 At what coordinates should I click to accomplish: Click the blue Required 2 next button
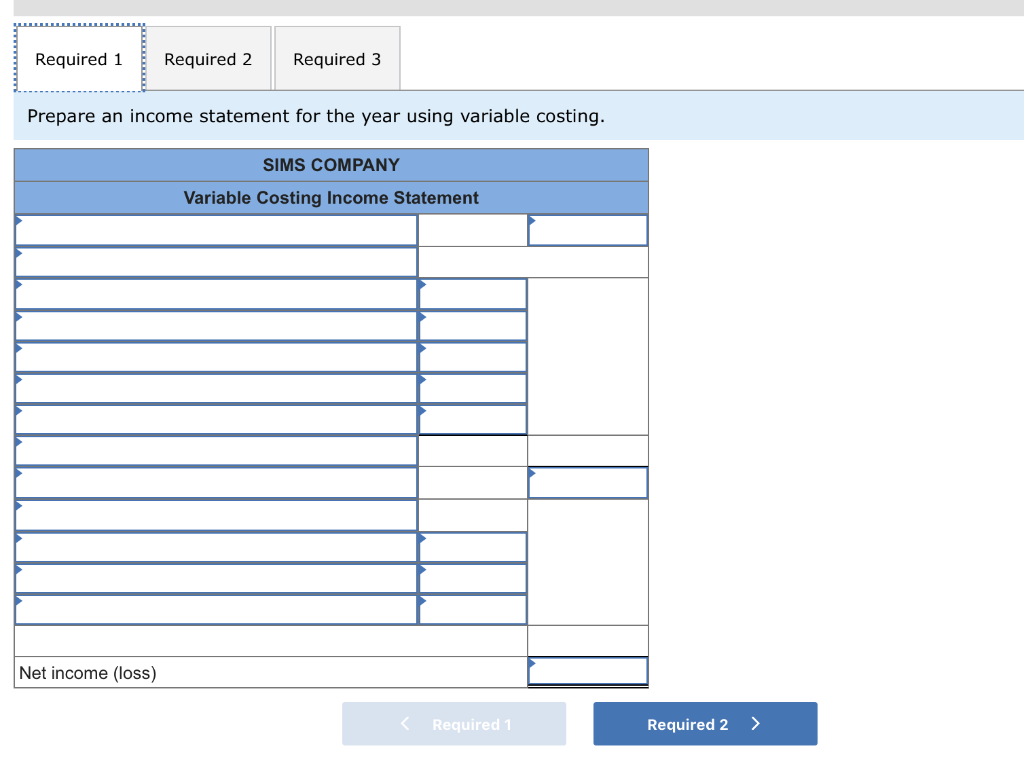(x=705, y=724)
